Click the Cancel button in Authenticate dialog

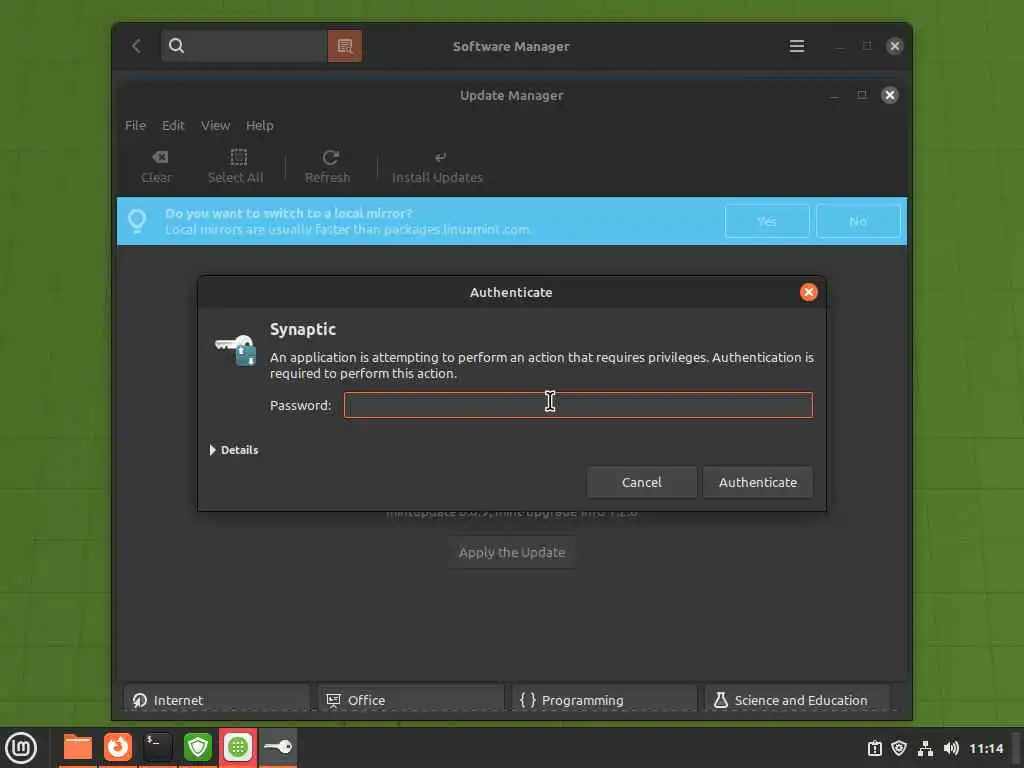pos(641,482)
